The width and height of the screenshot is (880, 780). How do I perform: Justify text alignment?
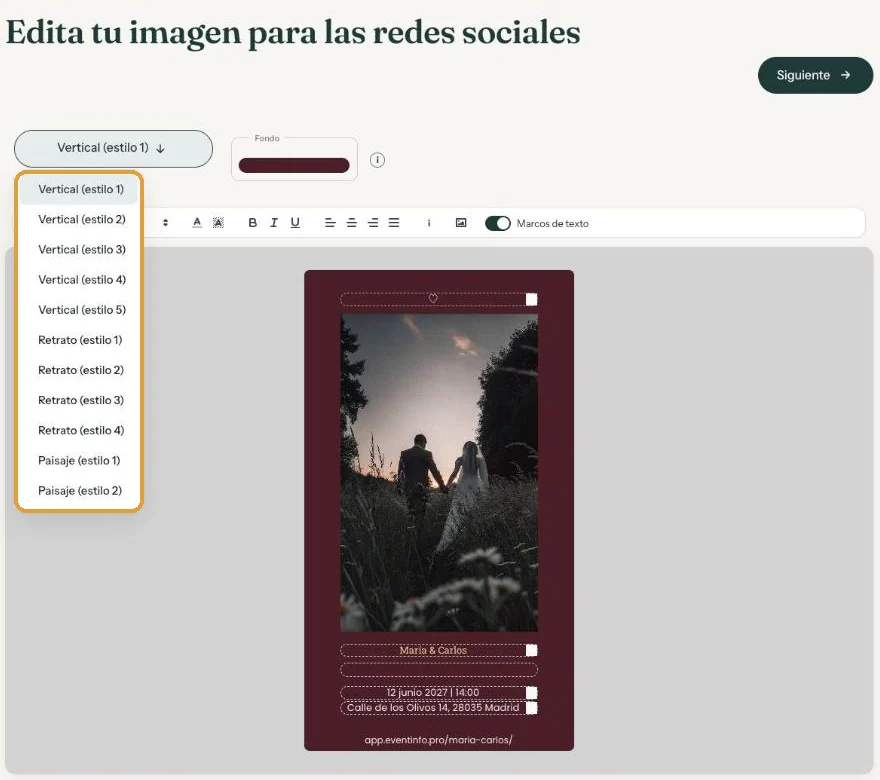pyautogui.click(x=394, y=223)
